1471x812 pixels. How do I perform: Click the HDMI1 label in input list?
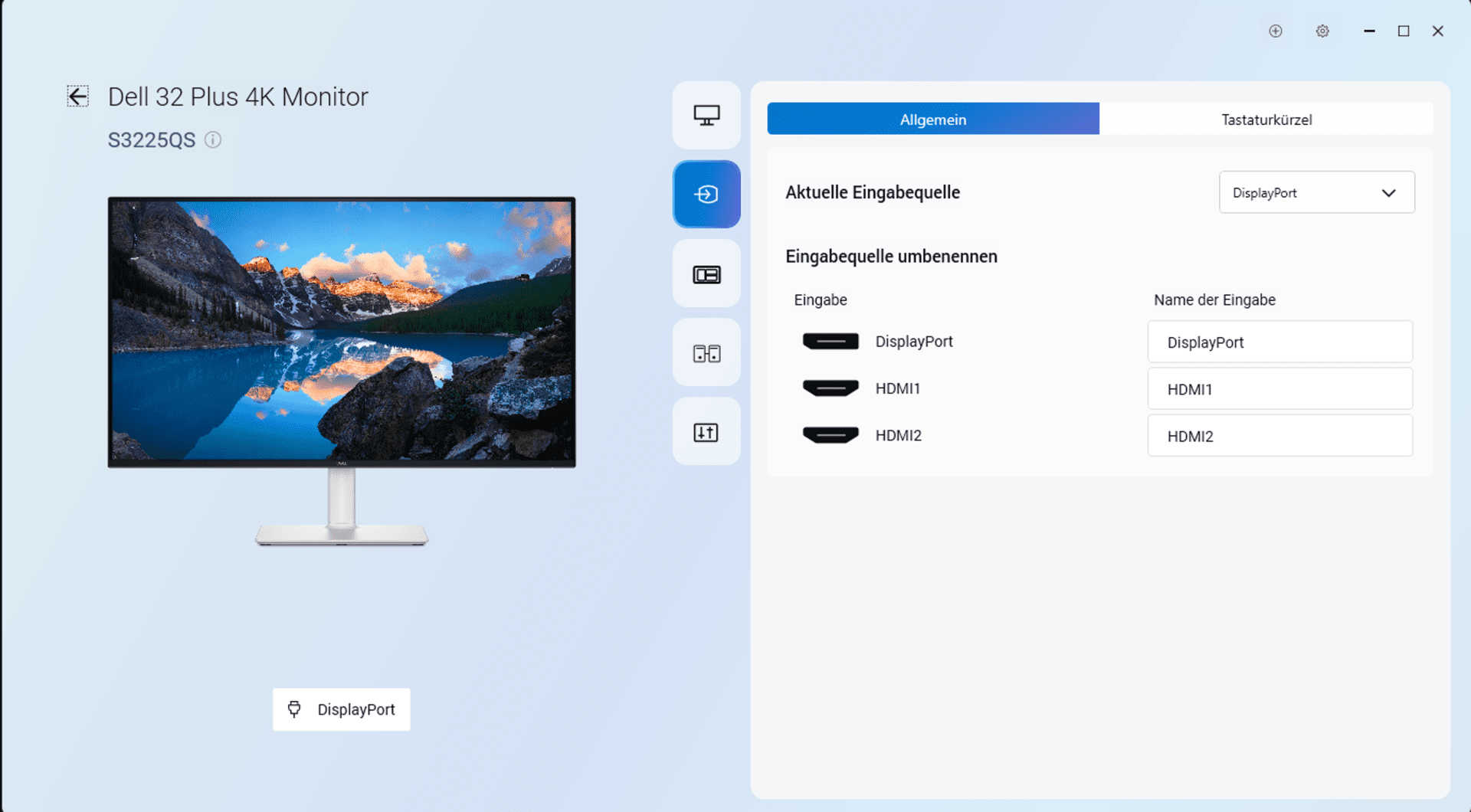(898, 388)
